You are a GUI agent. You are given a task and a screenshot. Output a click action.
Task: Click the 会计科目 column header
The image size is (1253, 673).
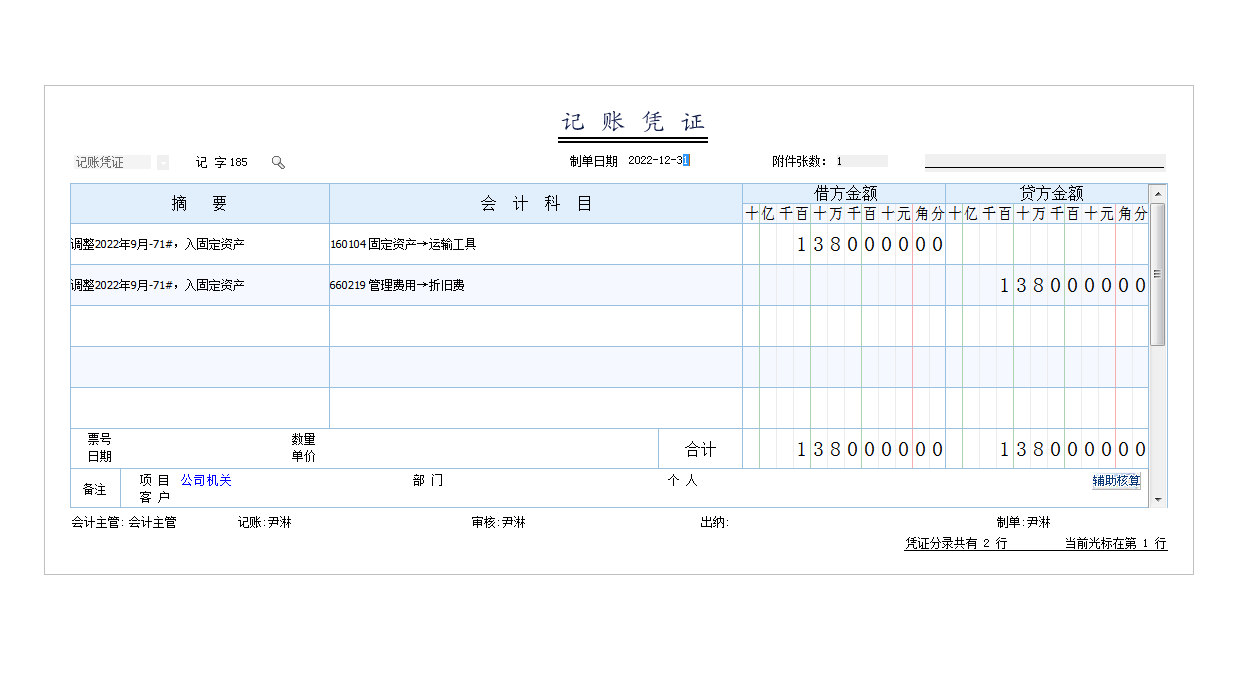(536, 204)
